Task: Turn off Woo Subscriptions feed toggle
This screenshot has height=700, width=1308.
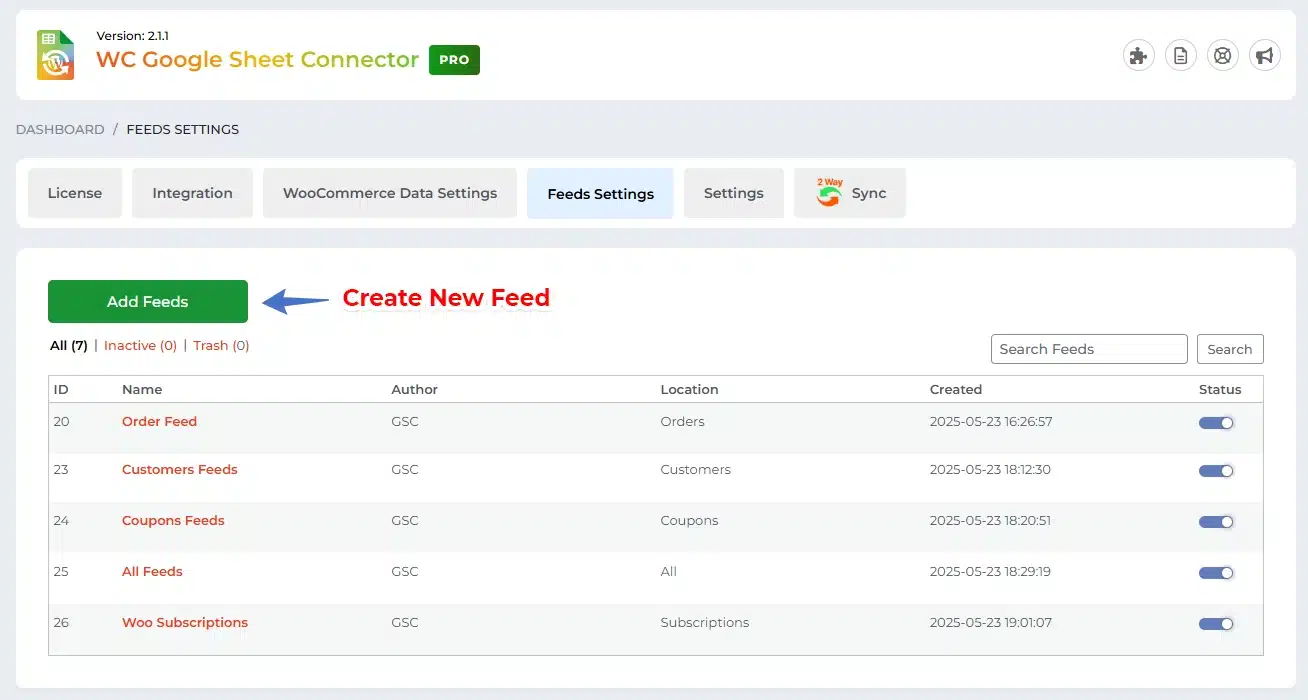Action: [1216, 623]
